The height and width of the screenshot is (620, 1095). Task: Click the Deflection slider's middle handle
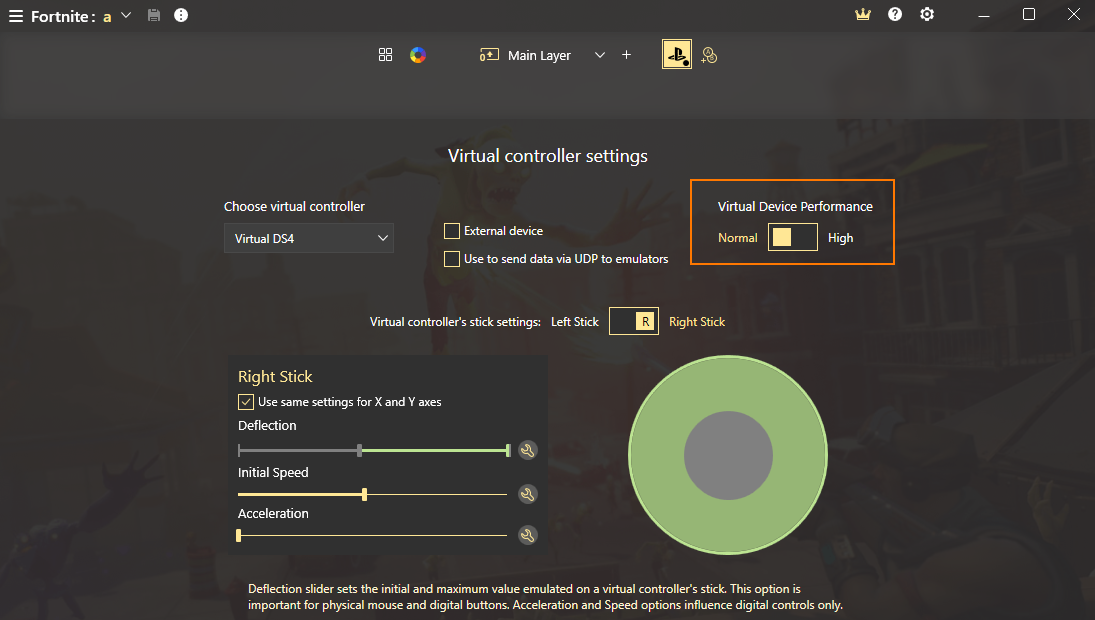(360, 450)
